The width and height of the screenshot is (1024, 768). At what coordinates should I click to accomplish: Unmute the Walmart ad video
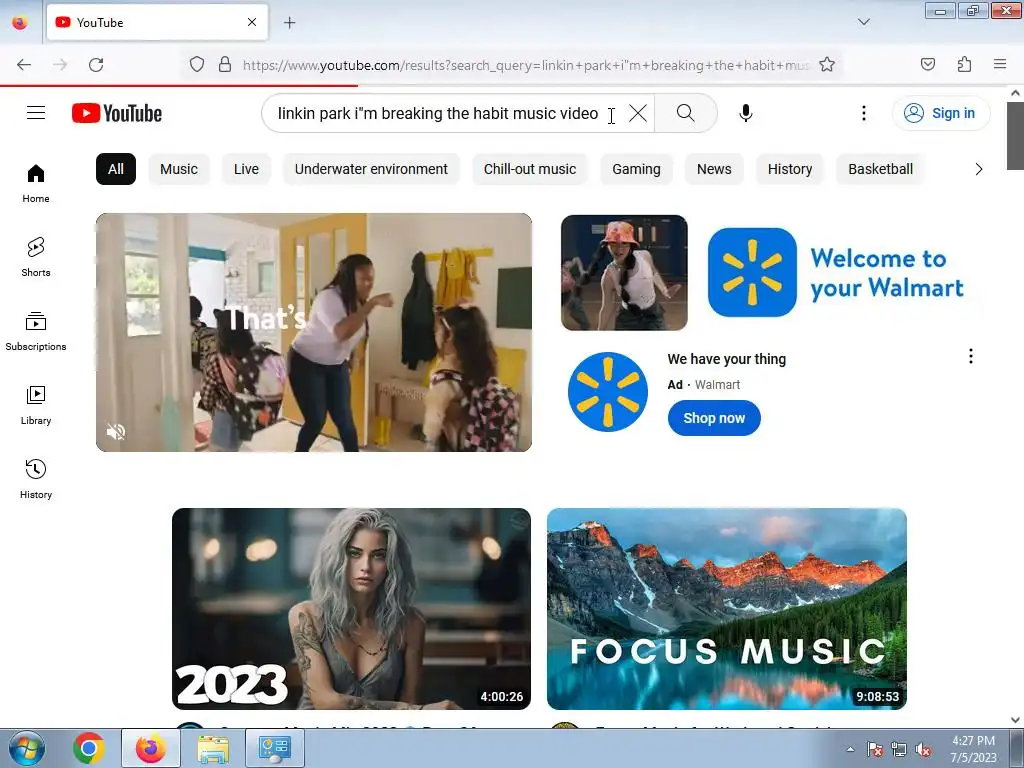pos(116,432)
